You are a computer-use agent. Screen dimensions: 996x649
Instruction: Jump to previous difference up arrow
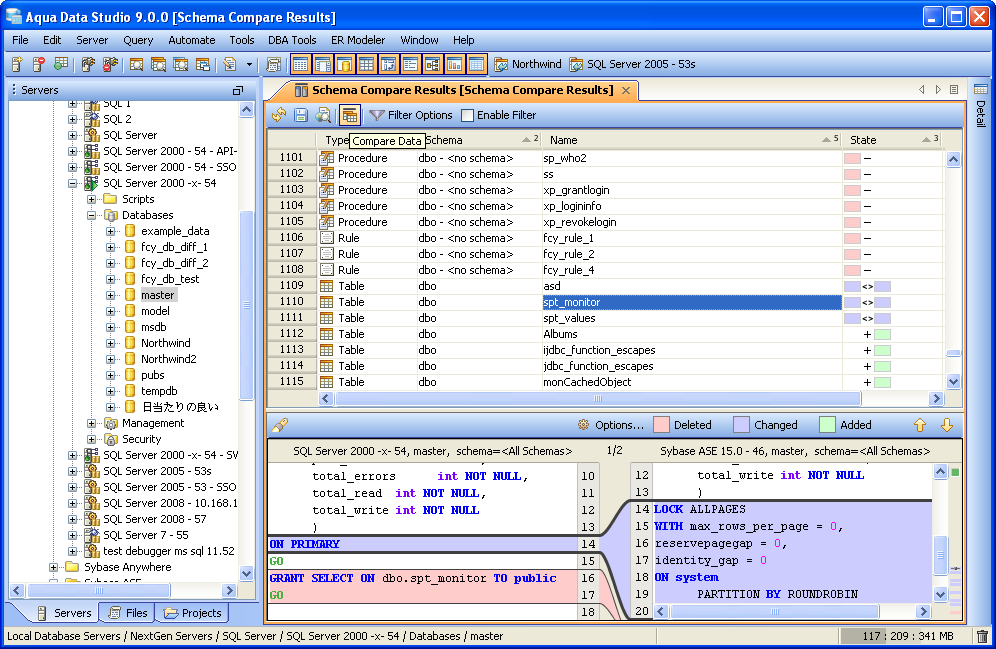(x=920, y=425)
